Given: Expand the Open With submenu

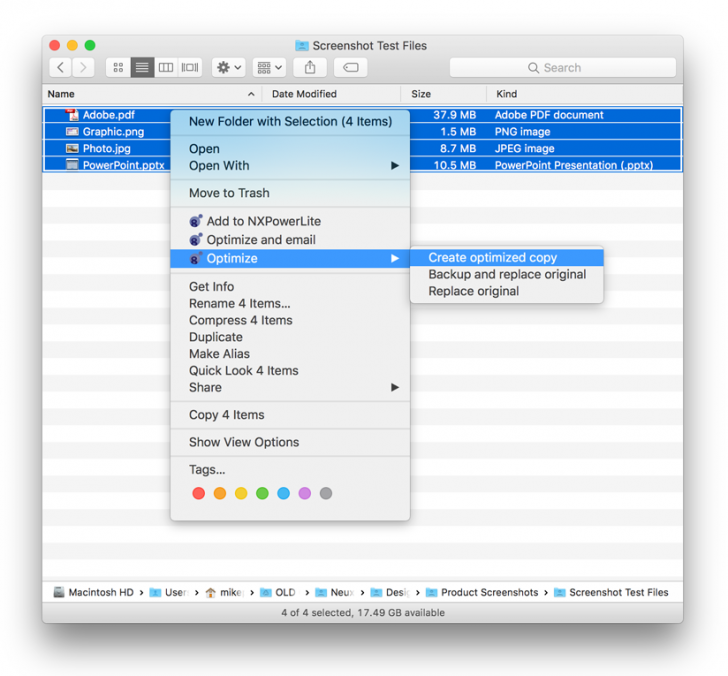Looking at the screenshot, I should click(x=290, y=166).
